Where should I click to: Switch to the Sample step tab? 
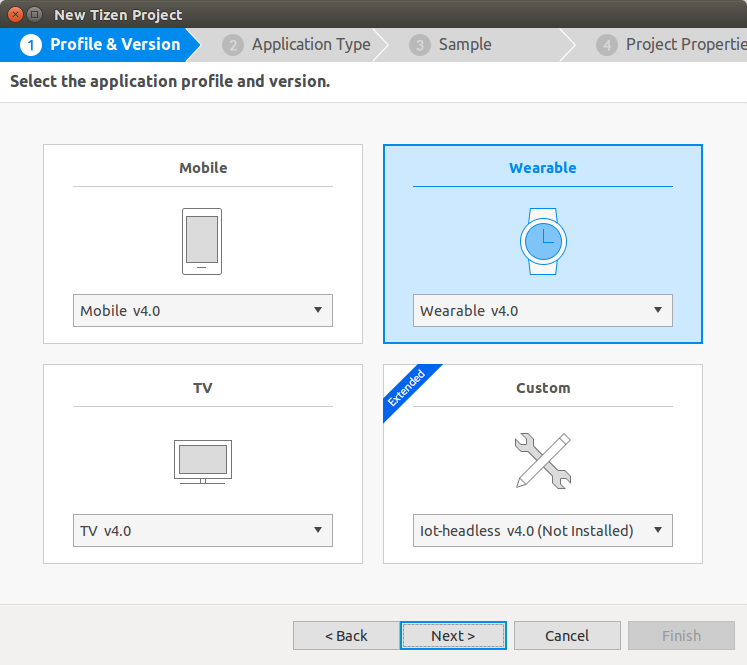pos(465,45)
